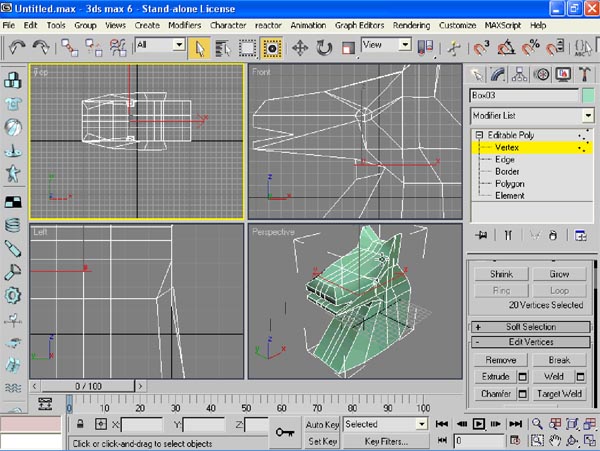Open the selection filter 'All' dropdown
The width and height of the screenshot is (600, 451).
[x=179, y=45]
